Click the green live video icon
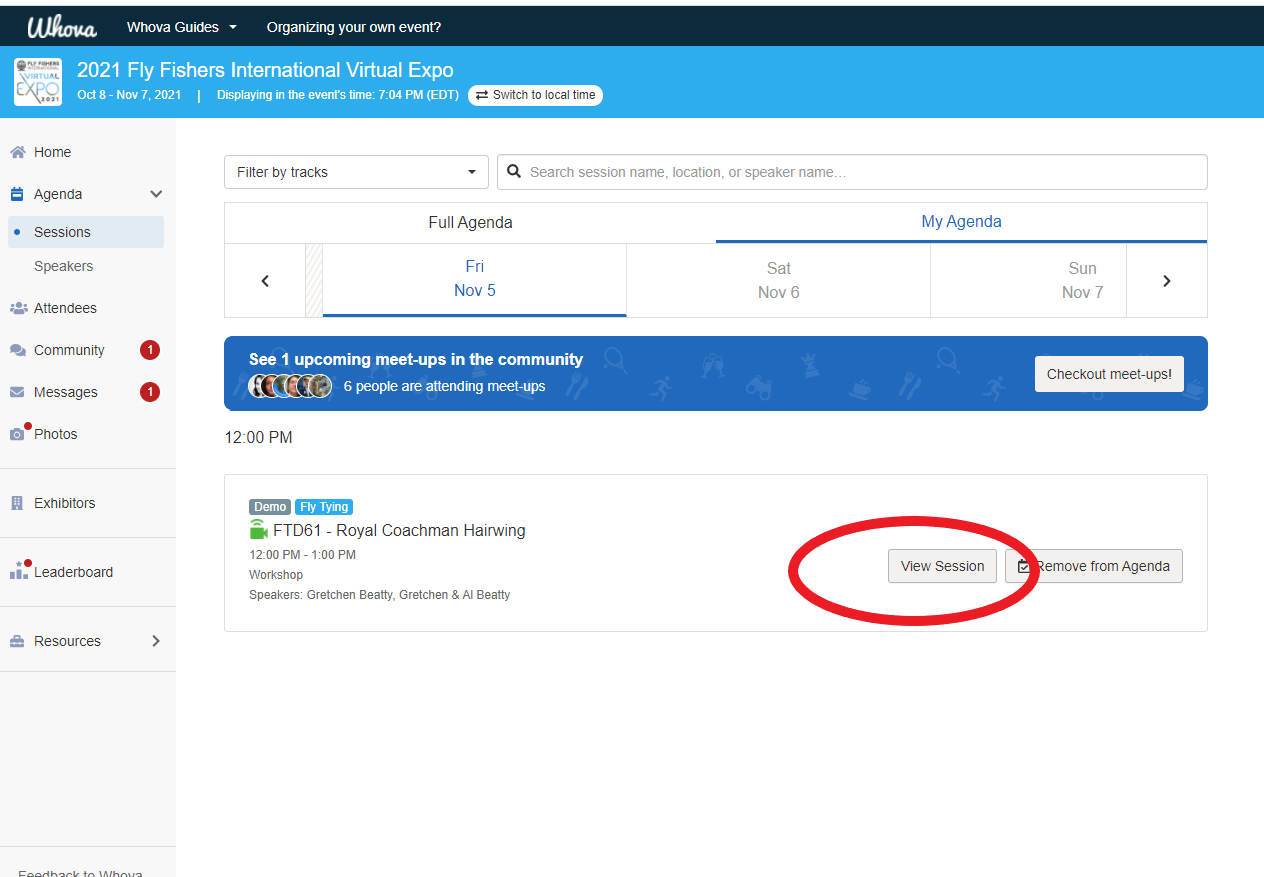1264x877 pixels. pyautogui.click(x=258, y=530)
